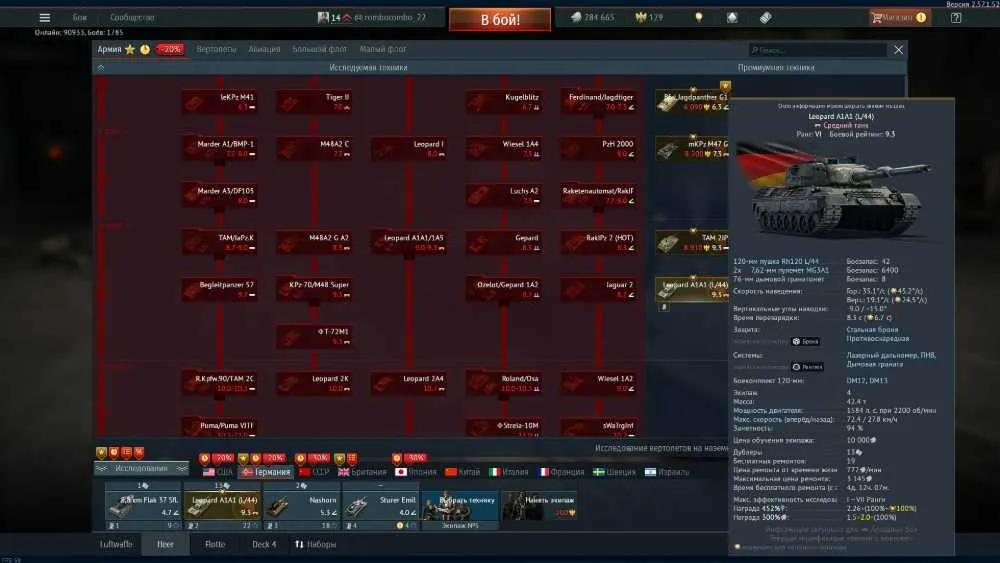The height and width of the screenshot is (563, 1000).
Task: Select the Израиль nation flag
Action: (x=666, y=472)
